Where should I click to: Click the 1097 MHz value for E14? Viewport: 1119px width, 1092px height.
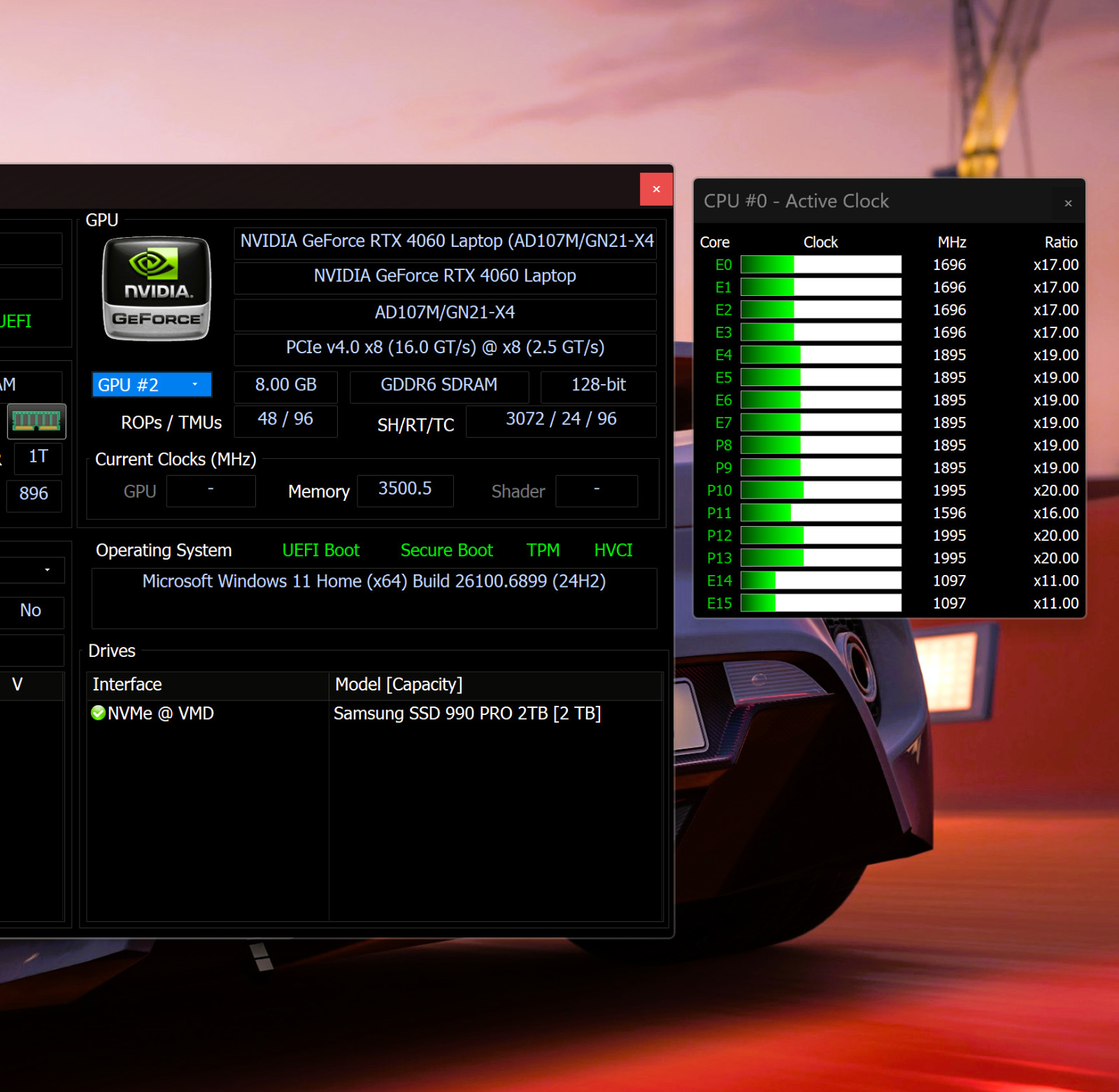[x=949, y=581]
